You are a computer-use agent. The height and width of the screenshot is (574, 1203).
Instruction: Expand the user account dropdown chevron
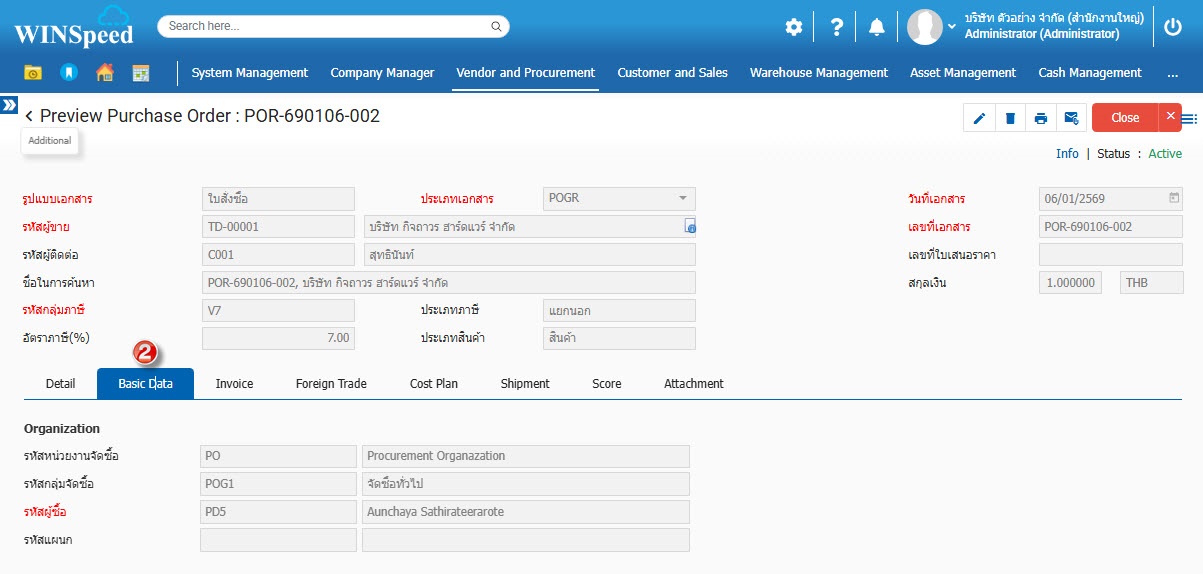pos(952,26)
